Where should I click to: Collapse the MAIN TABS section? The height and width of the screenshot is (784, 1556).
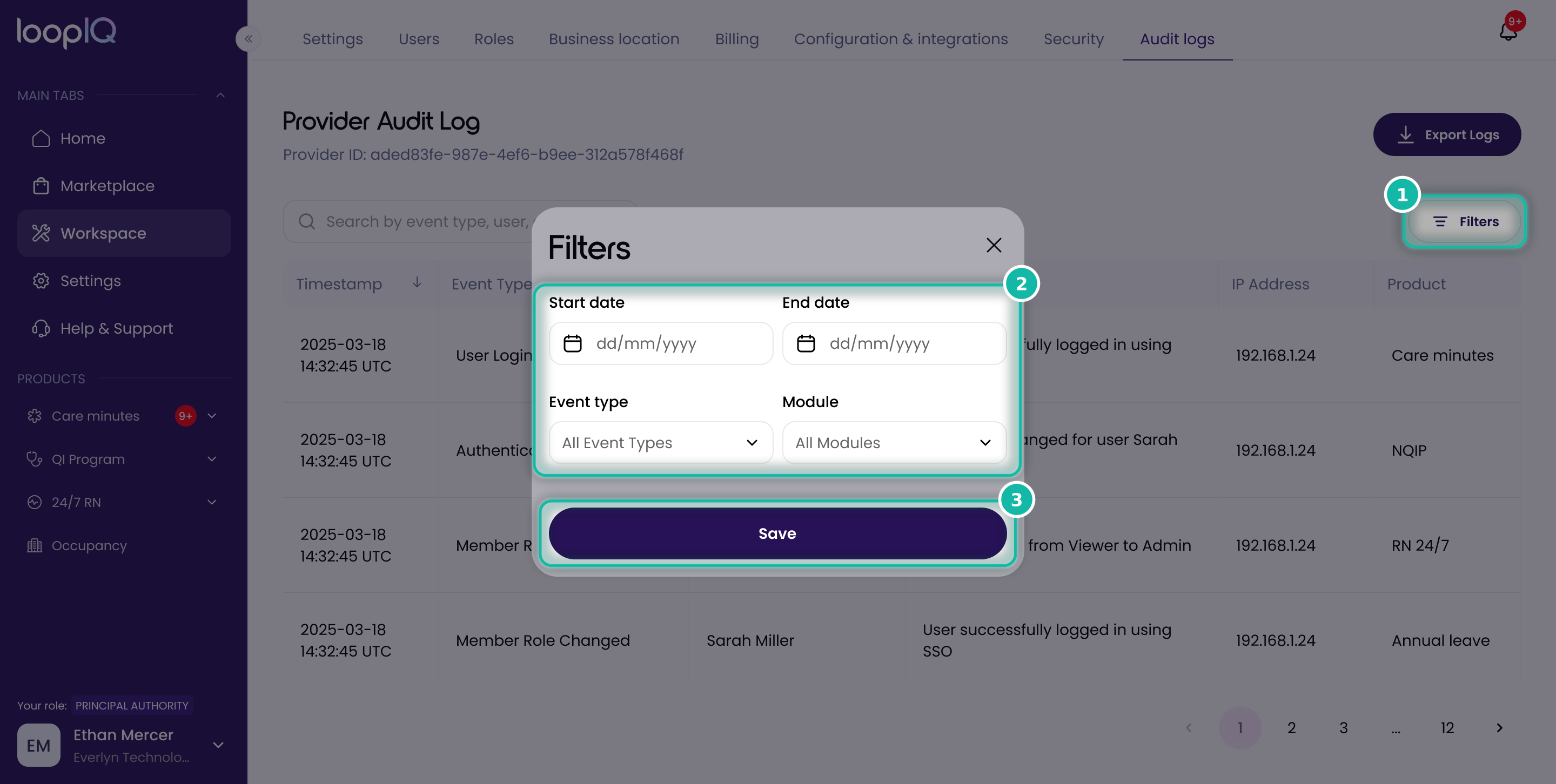[x=220, y=96]
